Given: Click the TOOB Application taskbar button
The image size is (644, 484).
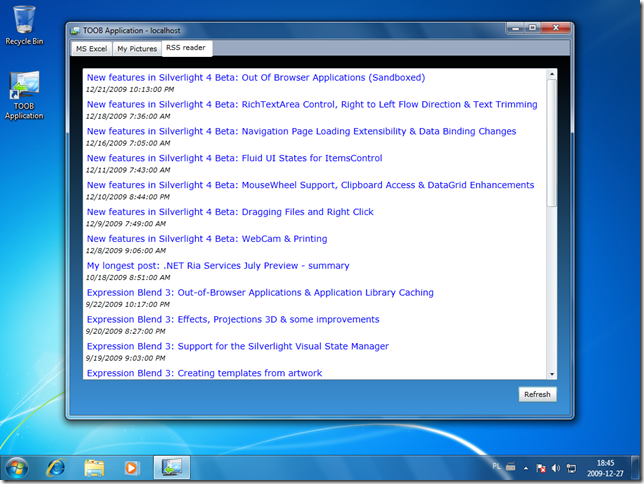Looking at the screenshot, I should 172,468.
